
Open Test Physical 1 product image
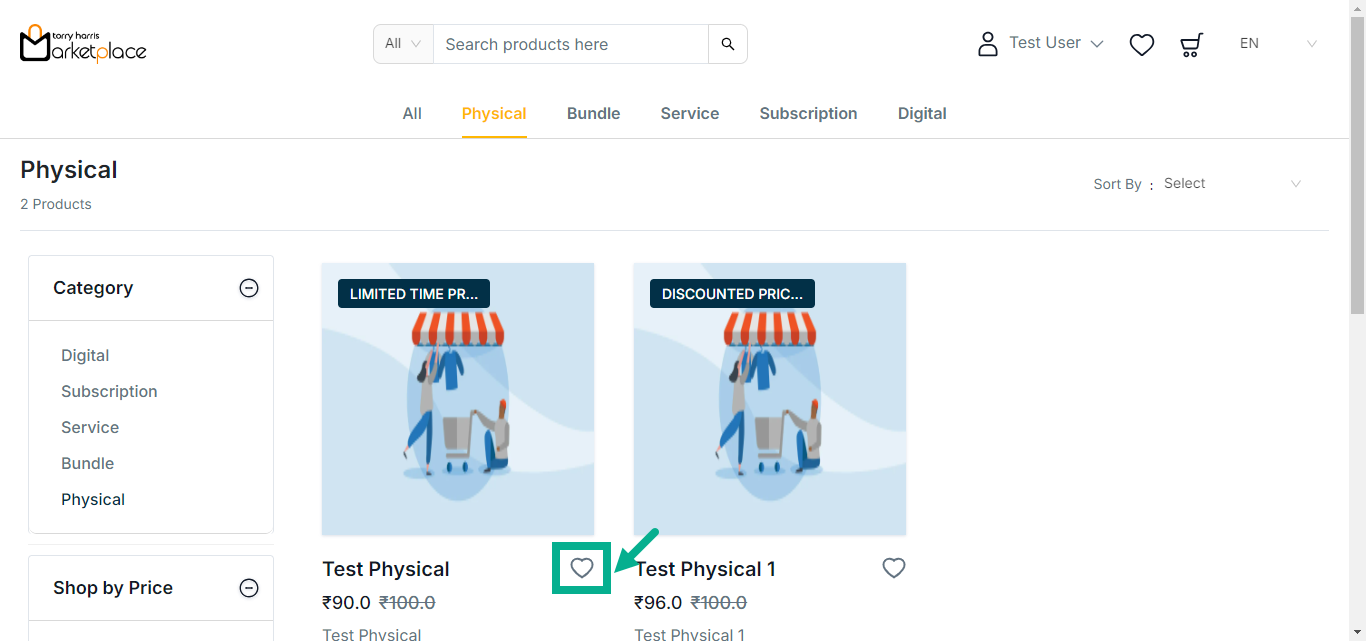(770, 399)
